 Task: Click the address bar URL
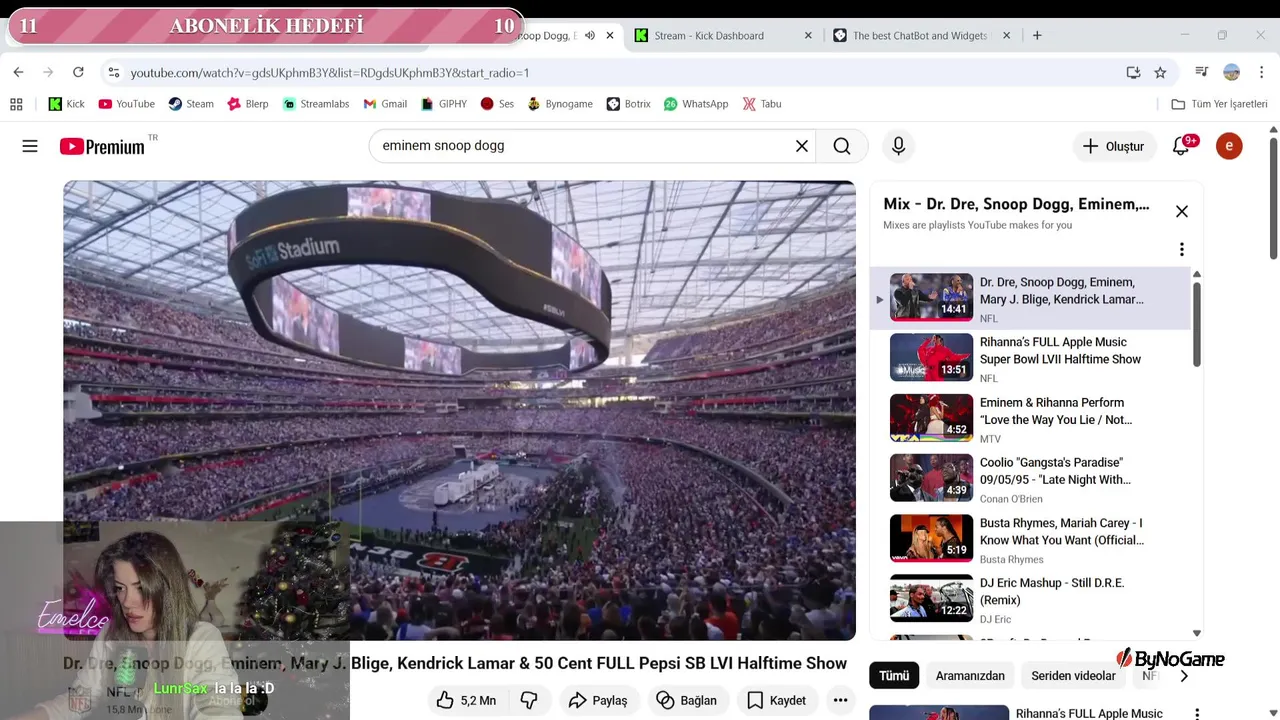329,72
